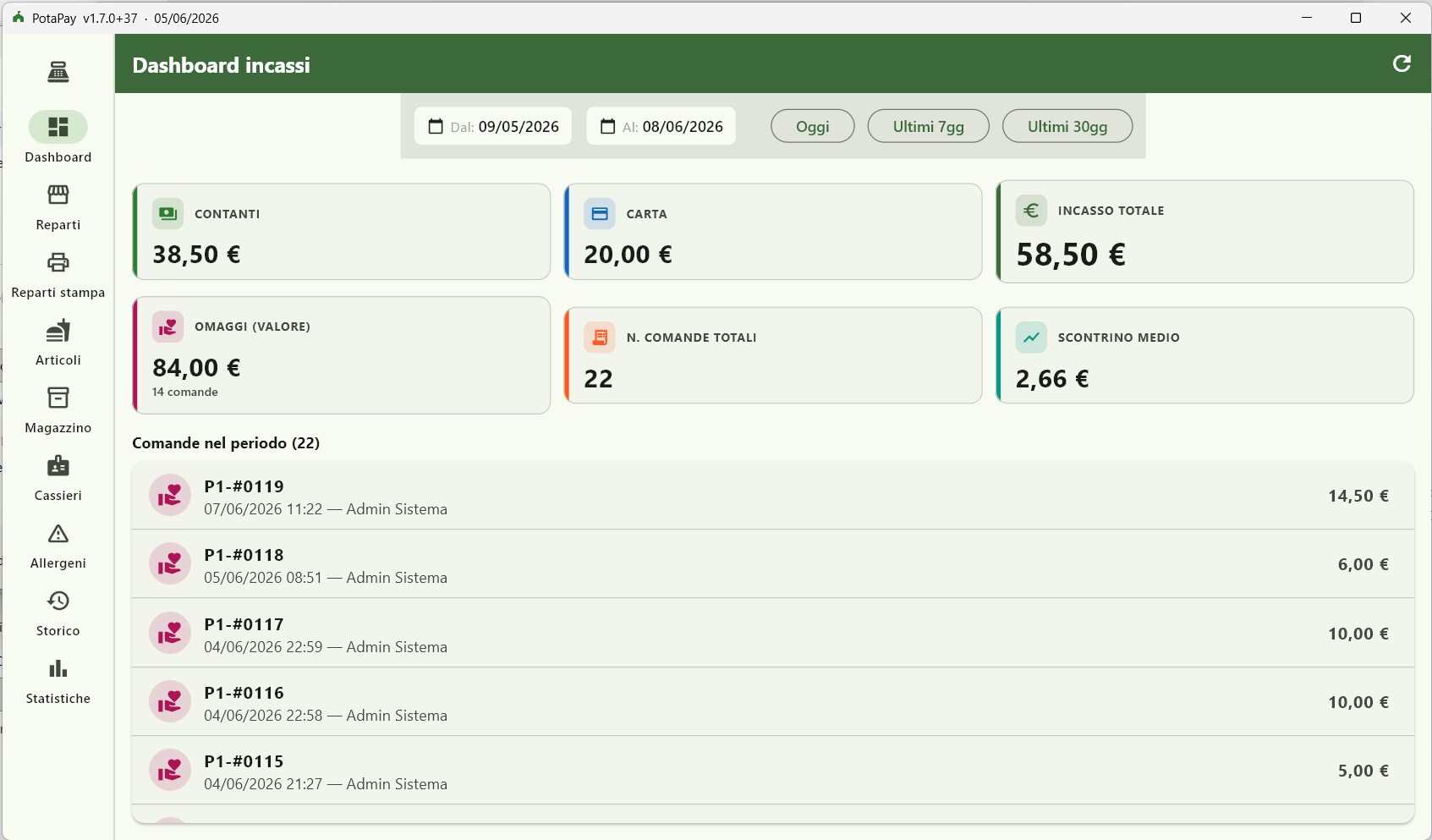Screen dimensions: 1432x840
Task: Select Storico label in sidebar
Action: (x=58, y=631)
